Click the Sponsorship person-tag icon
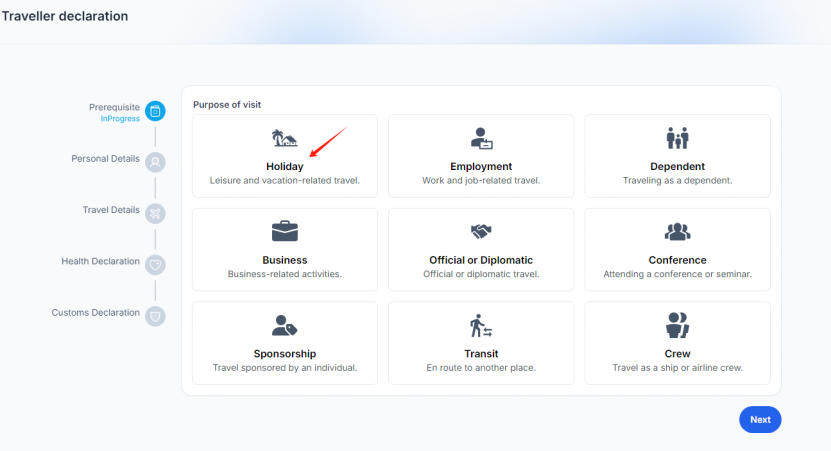This screenshot has height=451, width=831. point(284,326)
